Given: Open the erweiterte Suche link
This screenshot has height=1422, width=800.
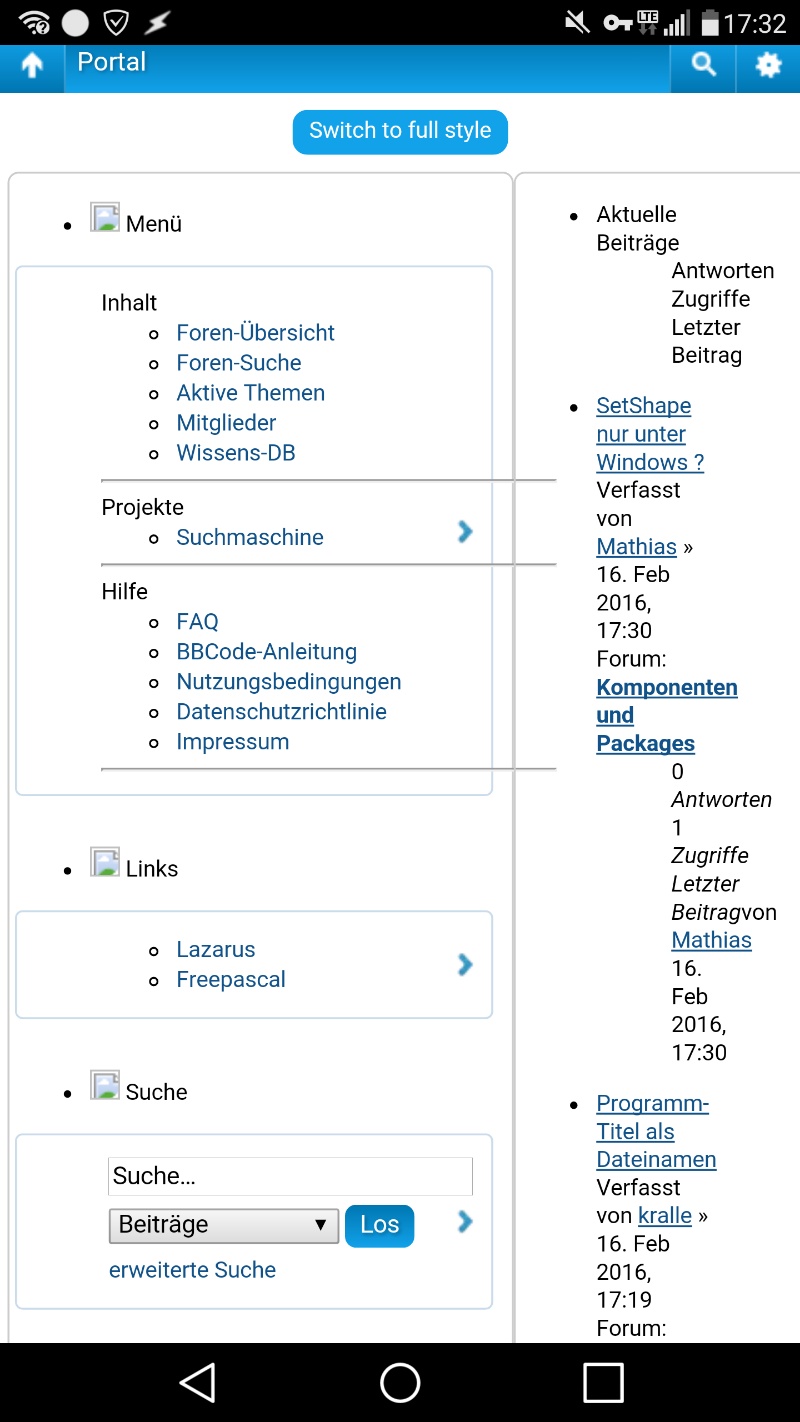Looking at the screenshot, I should point(192,1270).
